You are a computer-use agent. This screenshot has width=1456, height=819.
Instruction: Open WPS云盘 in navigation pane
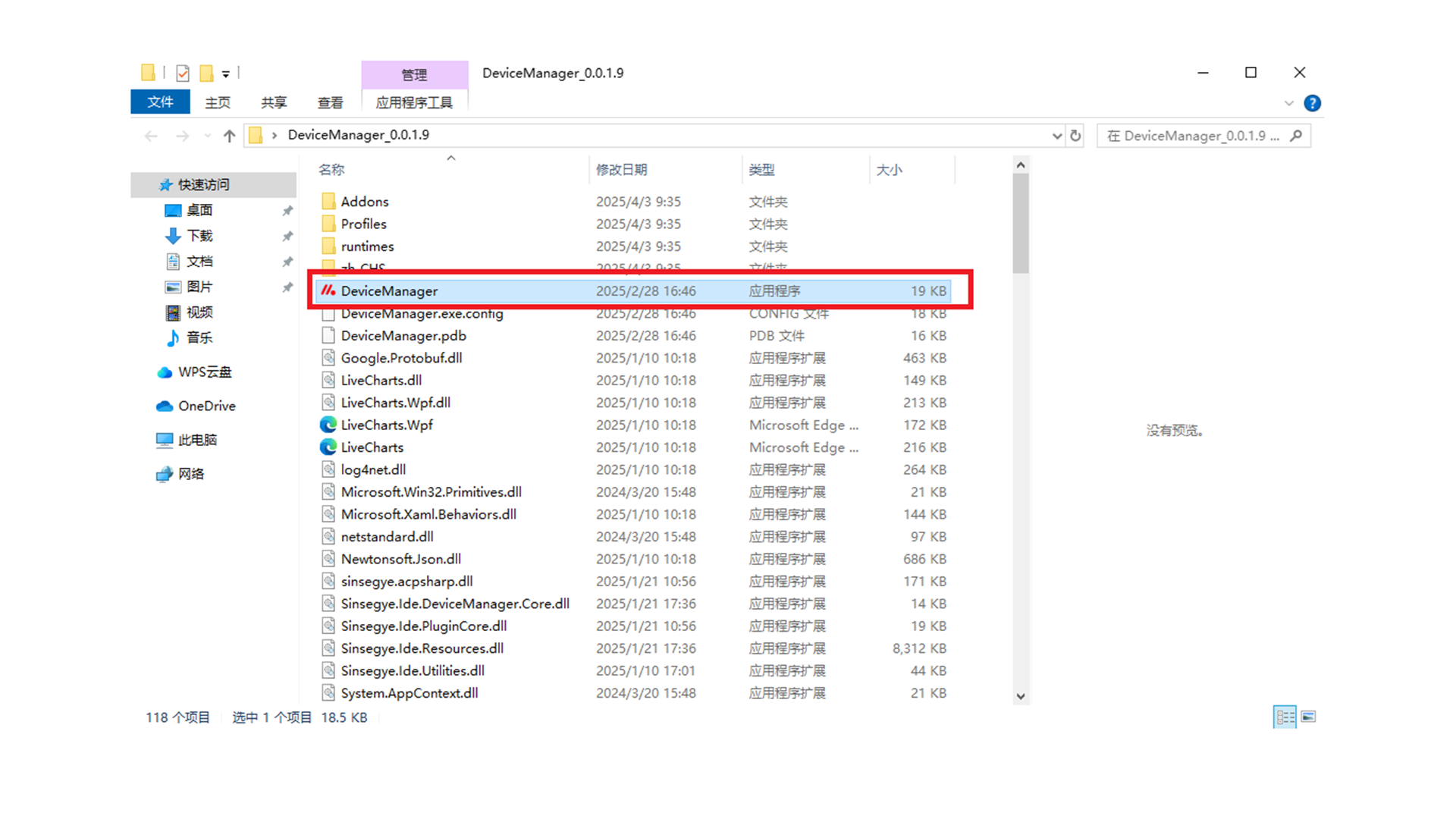click(x=204, y=372)
